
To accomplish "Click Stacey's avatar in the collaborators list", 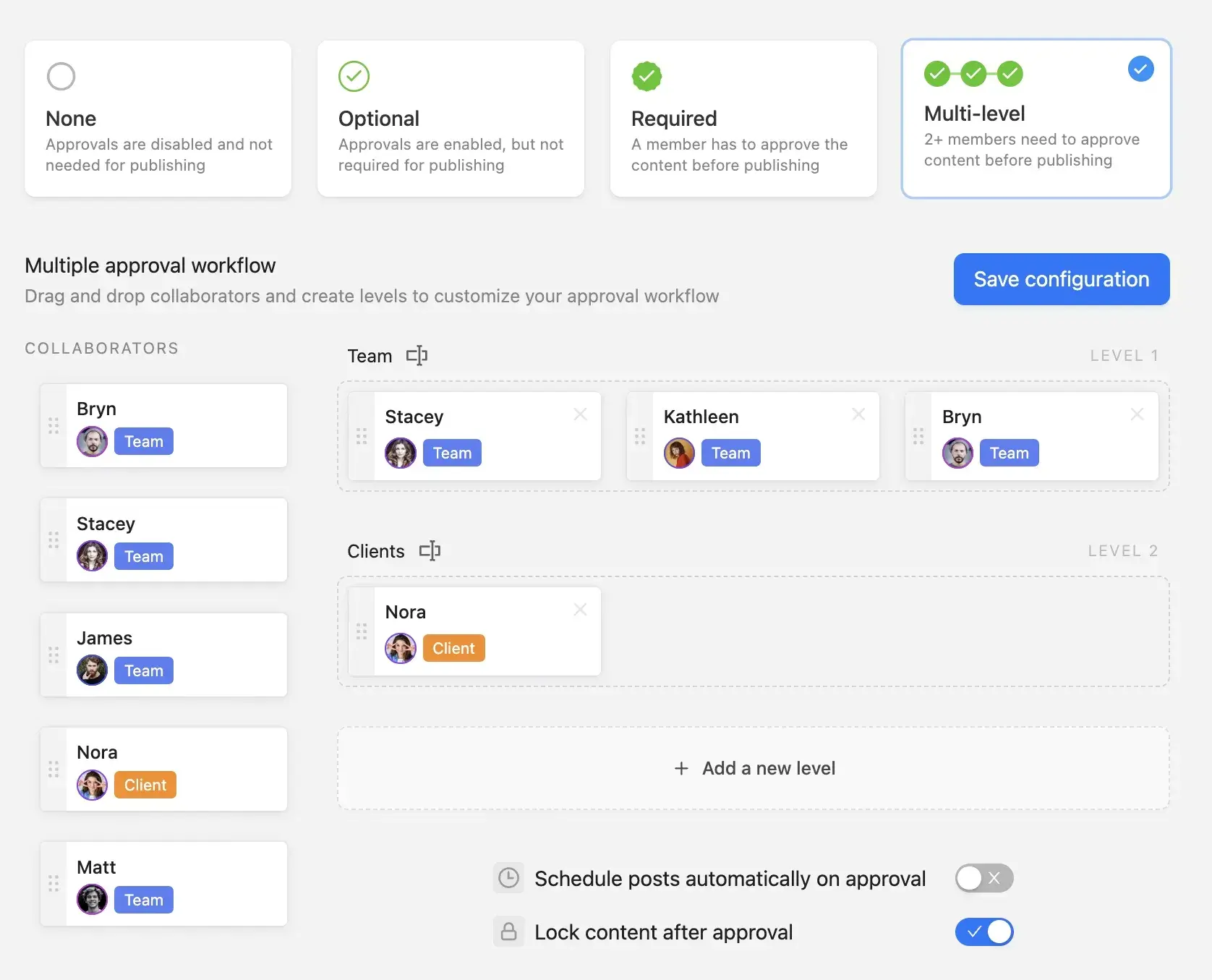I will click(92, 556).
